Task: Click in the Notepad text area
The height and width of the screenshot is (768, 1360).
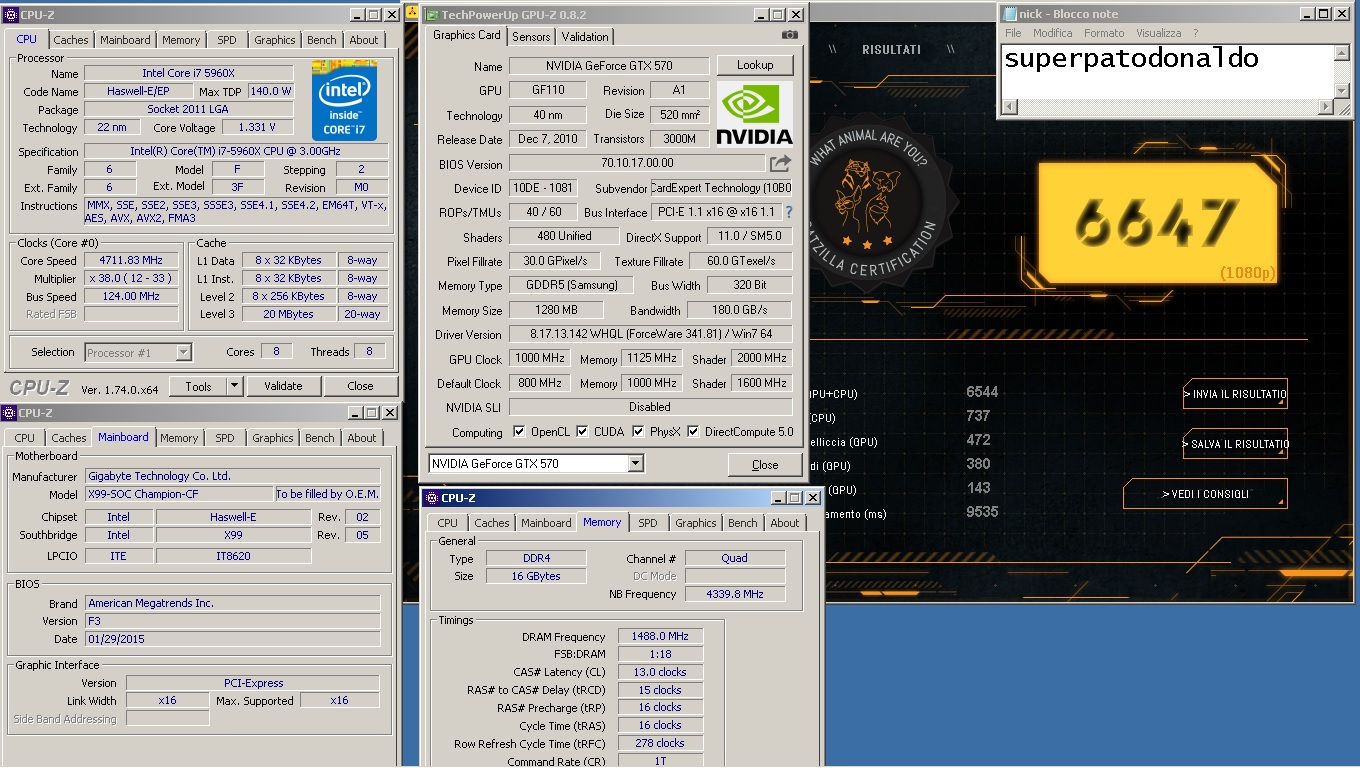Action: pos(1168,72)
